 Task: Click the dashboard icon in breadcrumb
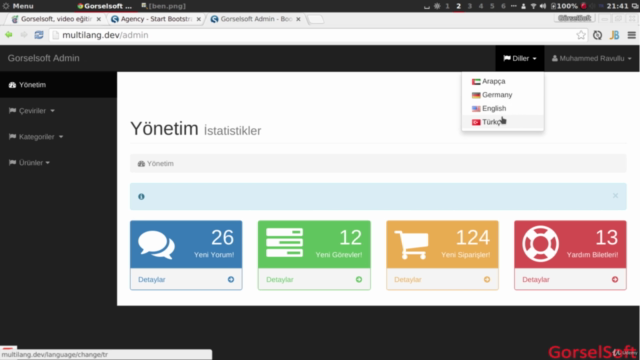point(141,164)
